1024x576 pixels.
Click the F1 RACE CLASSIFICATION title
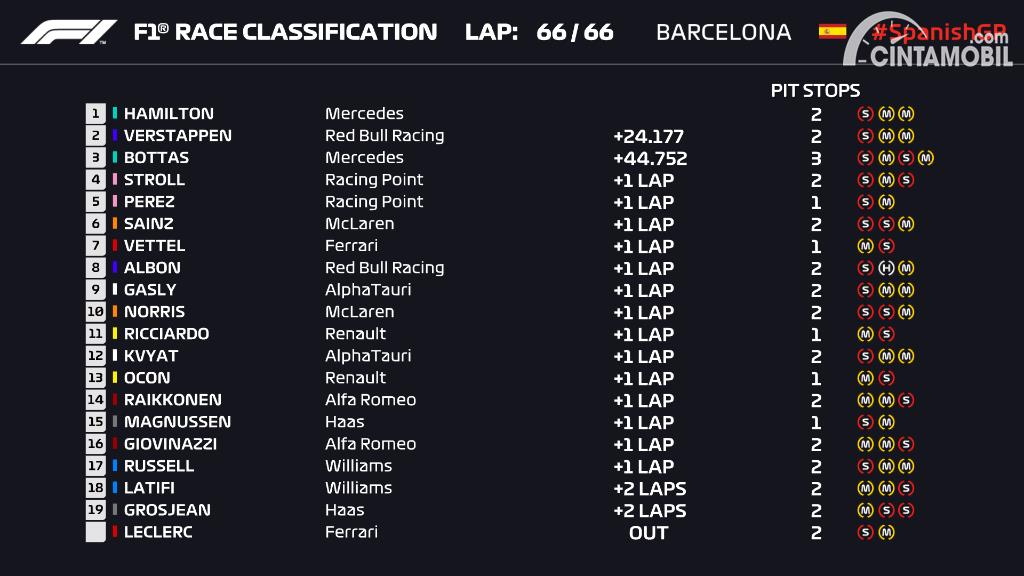click(x=285, y=32)
